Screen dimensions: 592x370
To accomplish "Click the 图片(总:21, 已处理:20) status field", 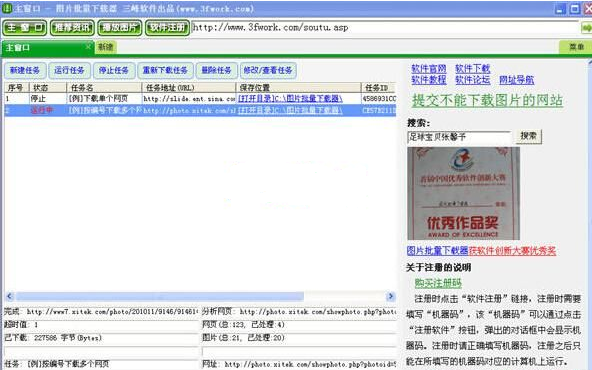I will point(299,338).
